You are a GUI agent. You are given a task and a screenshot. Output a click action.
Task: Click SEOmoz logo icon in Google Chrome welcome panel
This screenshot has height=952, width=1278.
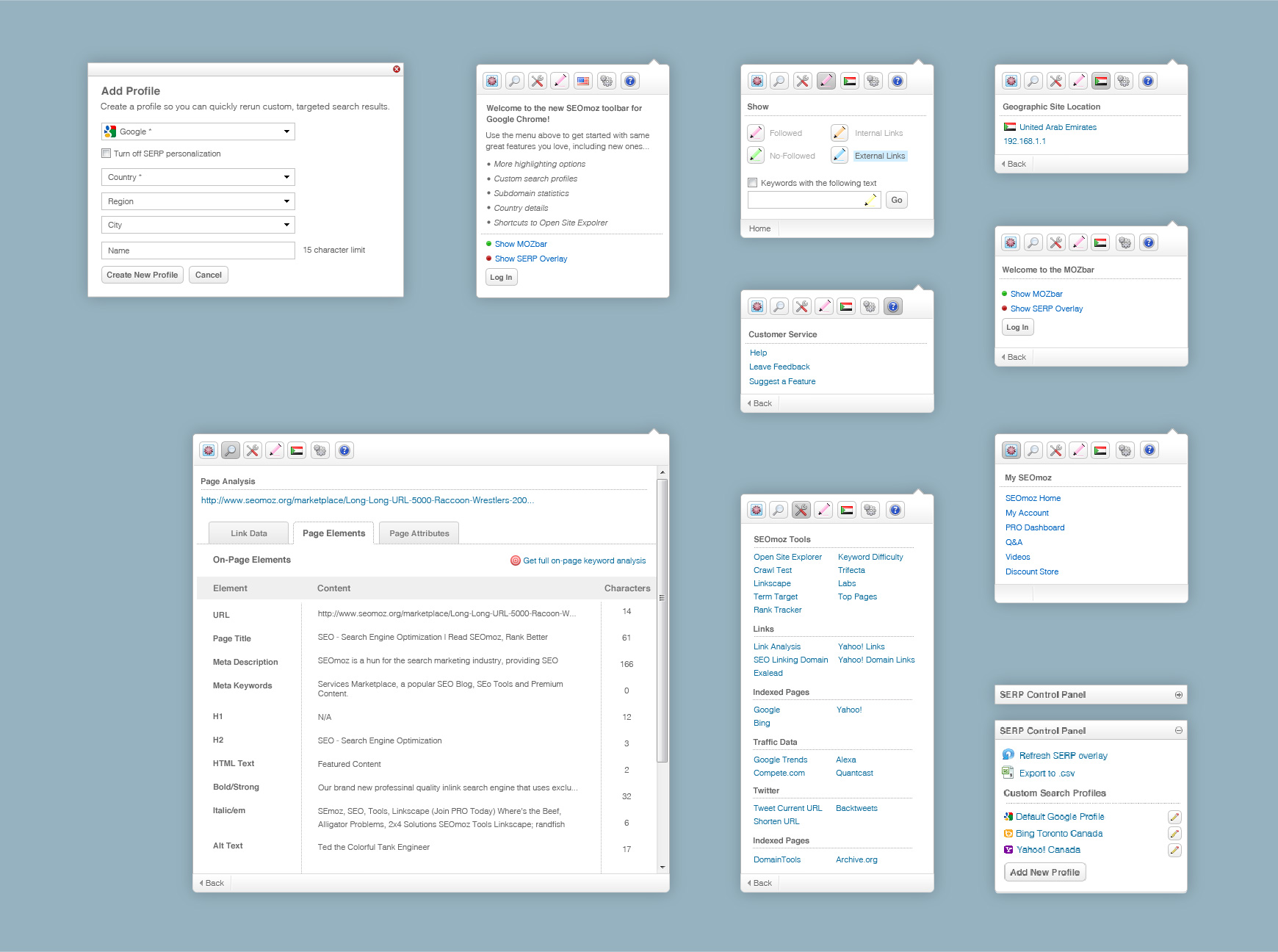coord(492,81)
